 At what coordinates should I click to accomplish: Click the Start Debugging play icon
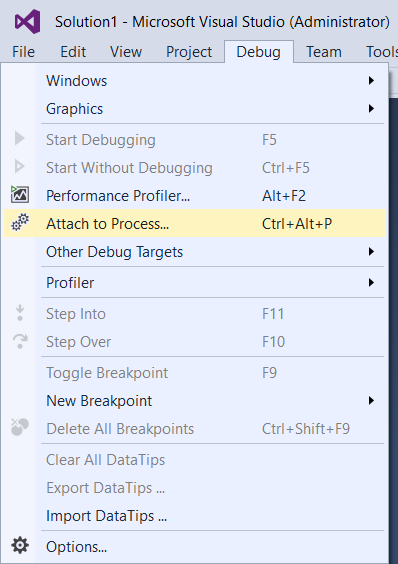pyautogui.click(x=19, y=138)
